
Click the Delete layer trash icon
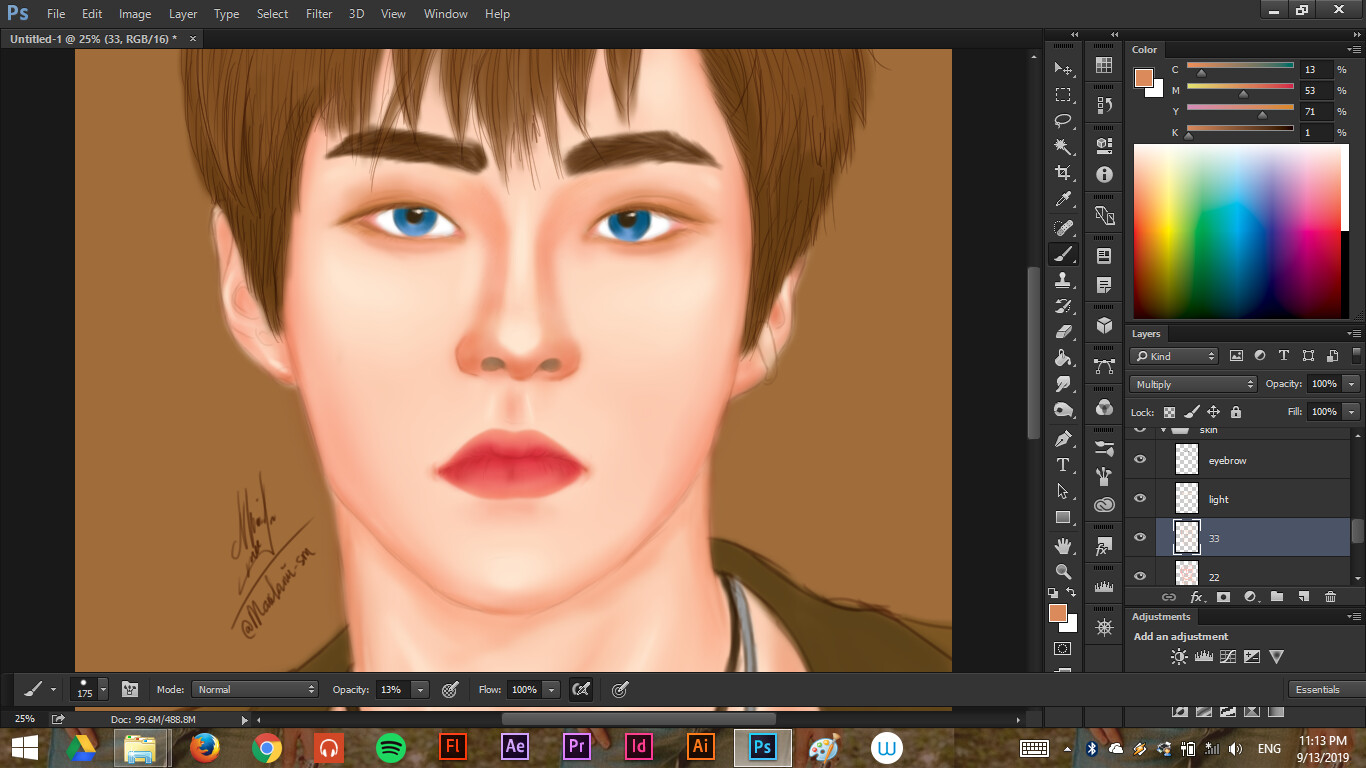1330,597
